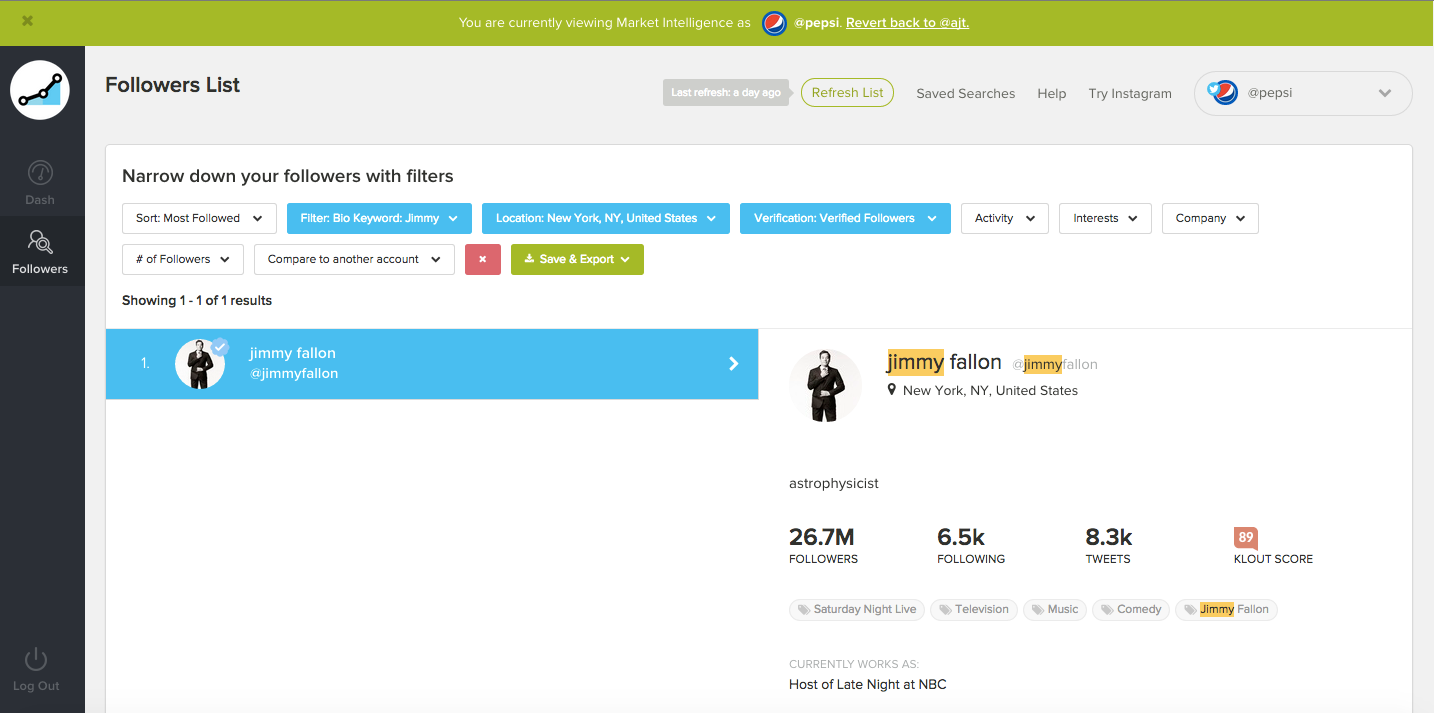Dismiss the green banner with X icon

[x=27, y=21]
